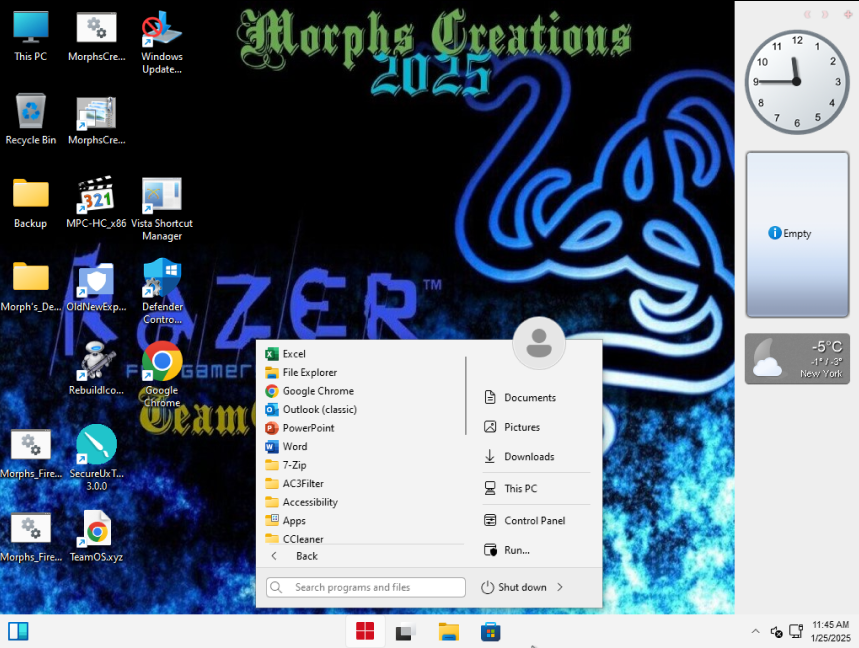Select the Vista Shortcut Manager icon
This screenshot has width=859, height=648.
coord(162,209)
